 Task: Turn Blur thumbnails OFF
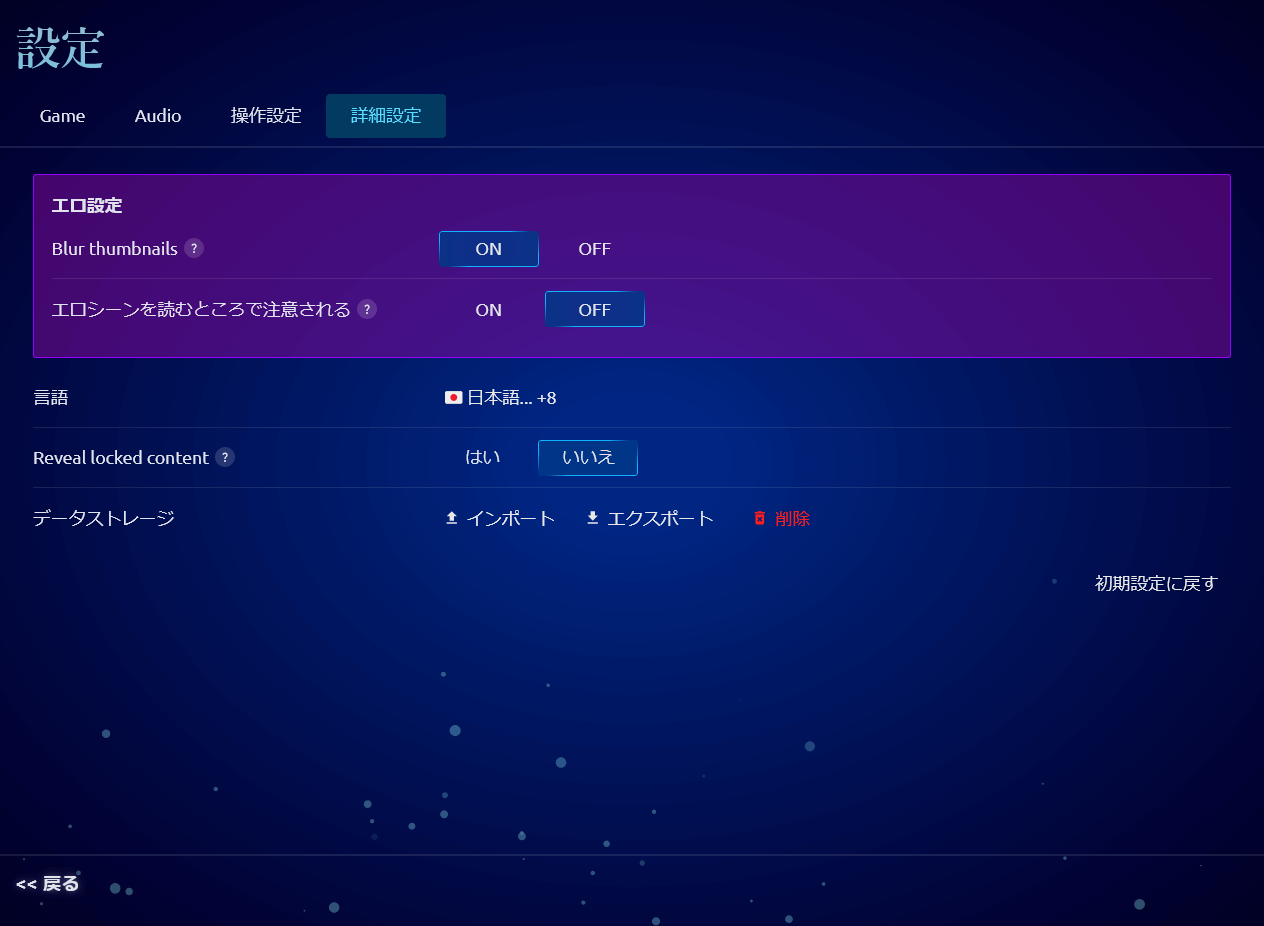click(x=594, y=249)
